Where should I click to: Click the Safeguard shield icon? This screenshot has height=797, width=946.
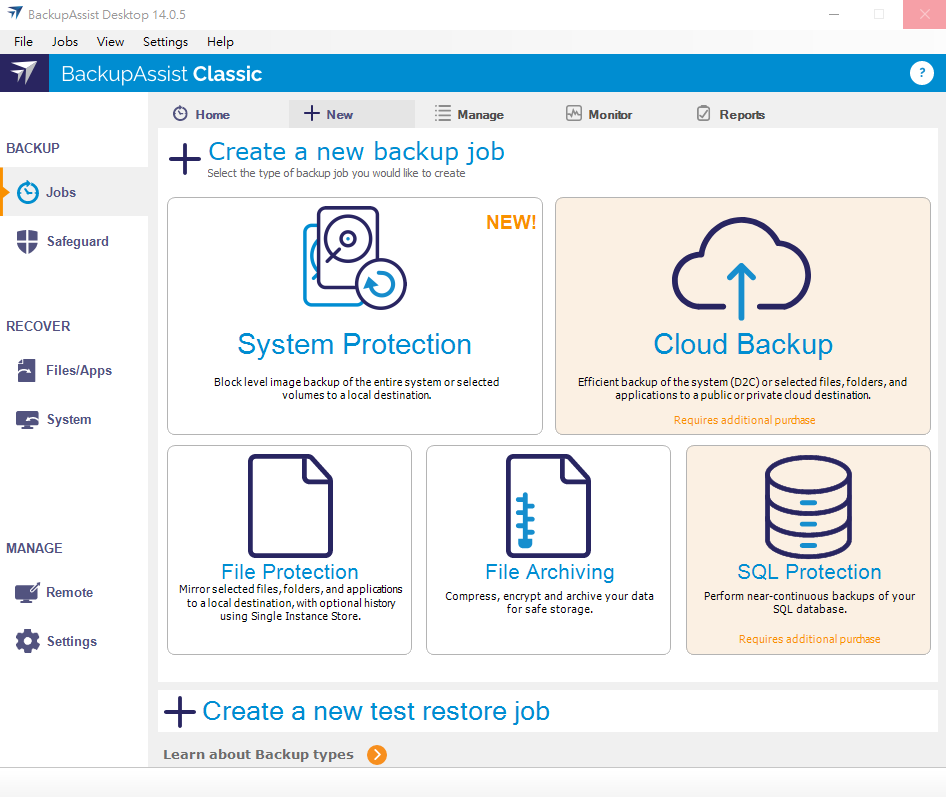tap(27, 242)
